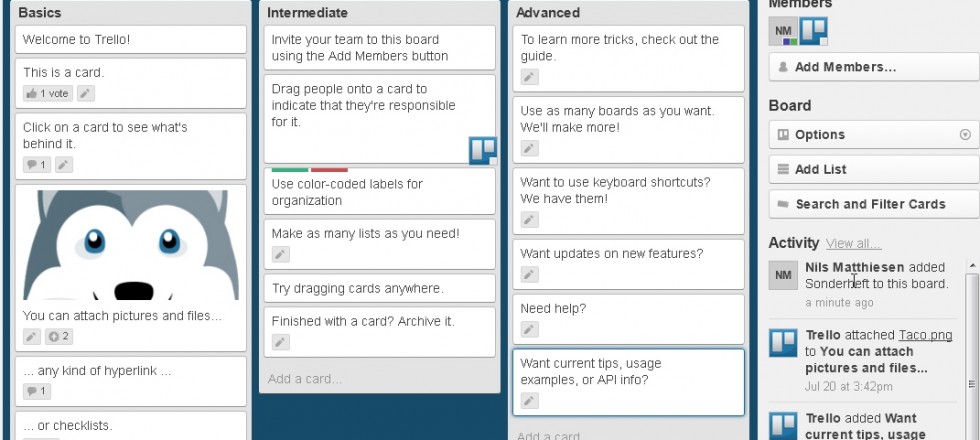The image size is (980, 440).
Task: Click the NM member avatar in Members
Action: pos(783,31)
